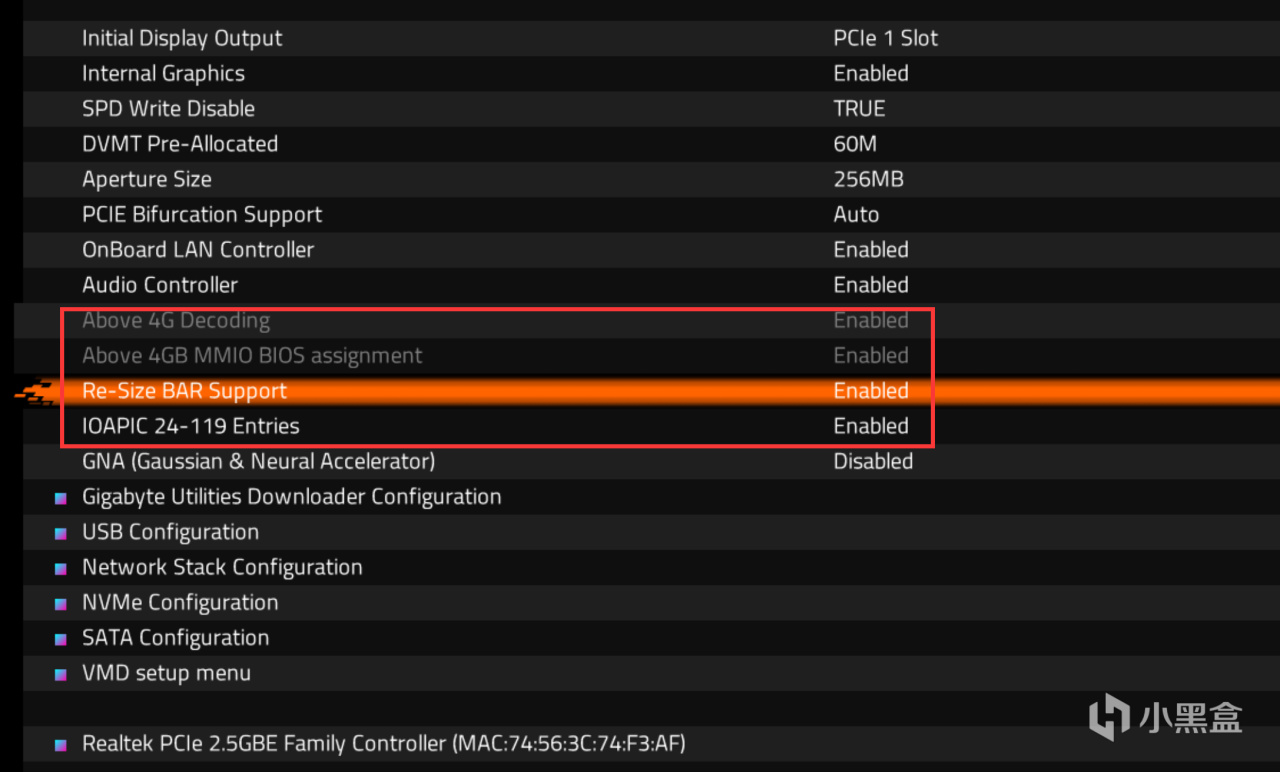
Task: Click the square icon beside Realtek PCIe 2.5GBE Controller
Action: coord(61,744)
